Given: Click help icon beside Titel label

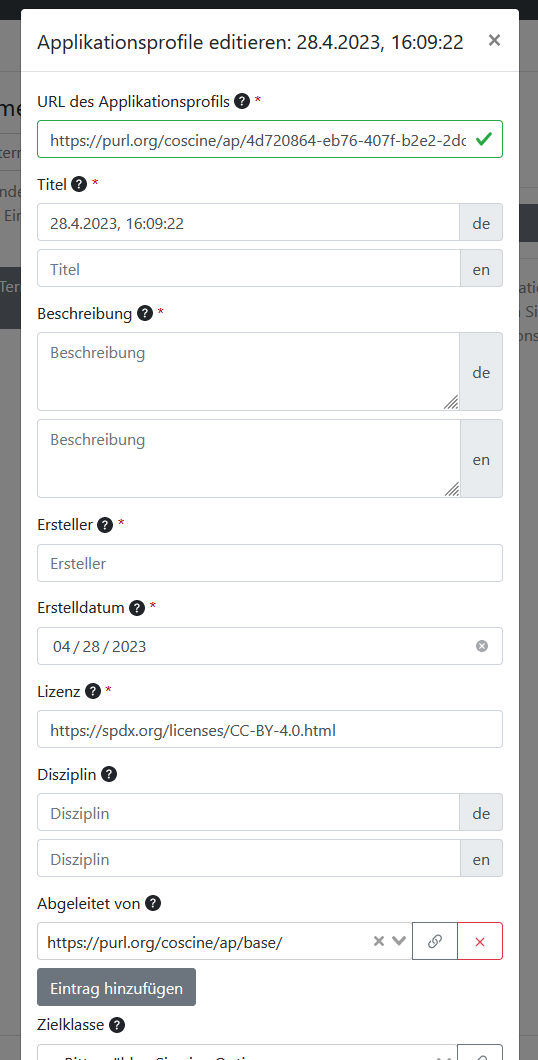Looking at the screenshot, I should (x=79, y=184).
